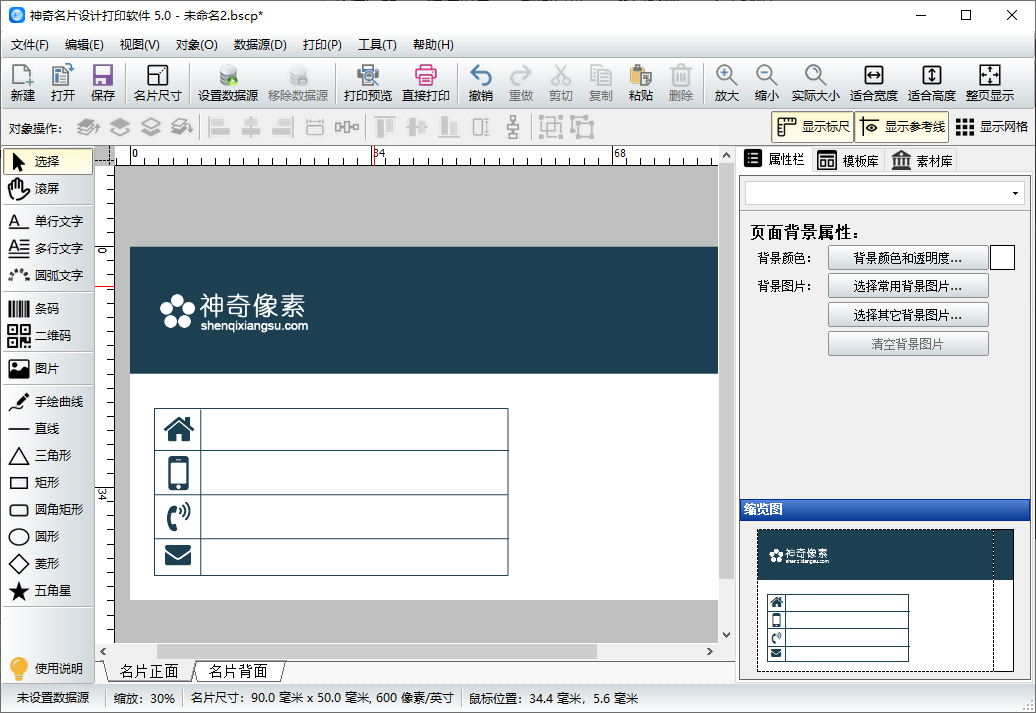Toggle 显示参考线 guide lines display
1036x713 pixels.
tap(901, 127)
